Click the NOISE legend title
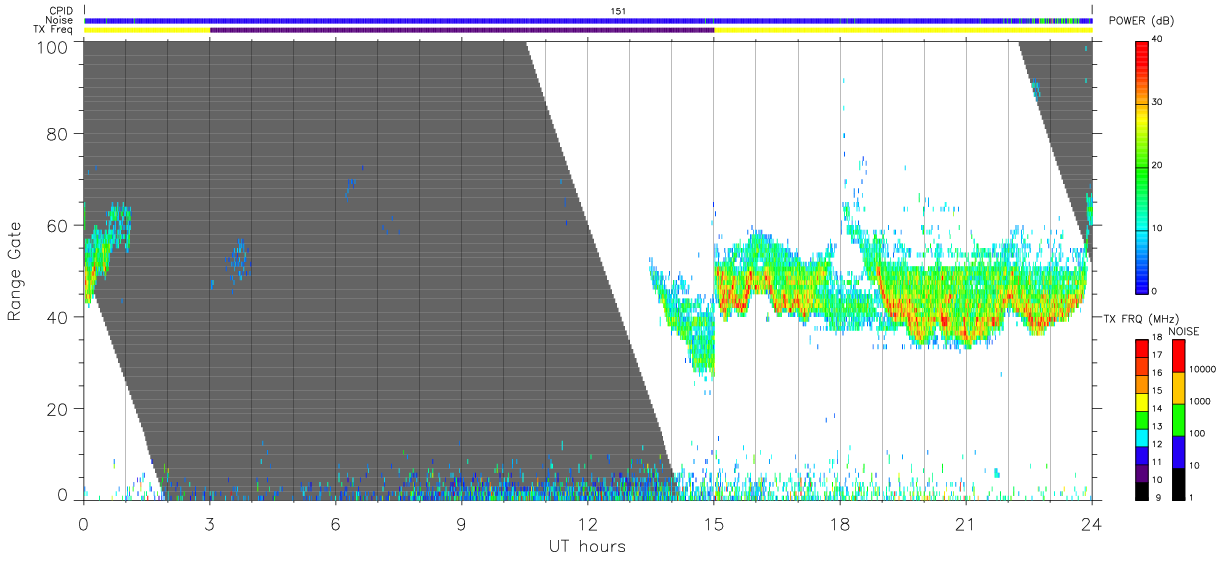1228x567 pixels. tap(1183, 331)
